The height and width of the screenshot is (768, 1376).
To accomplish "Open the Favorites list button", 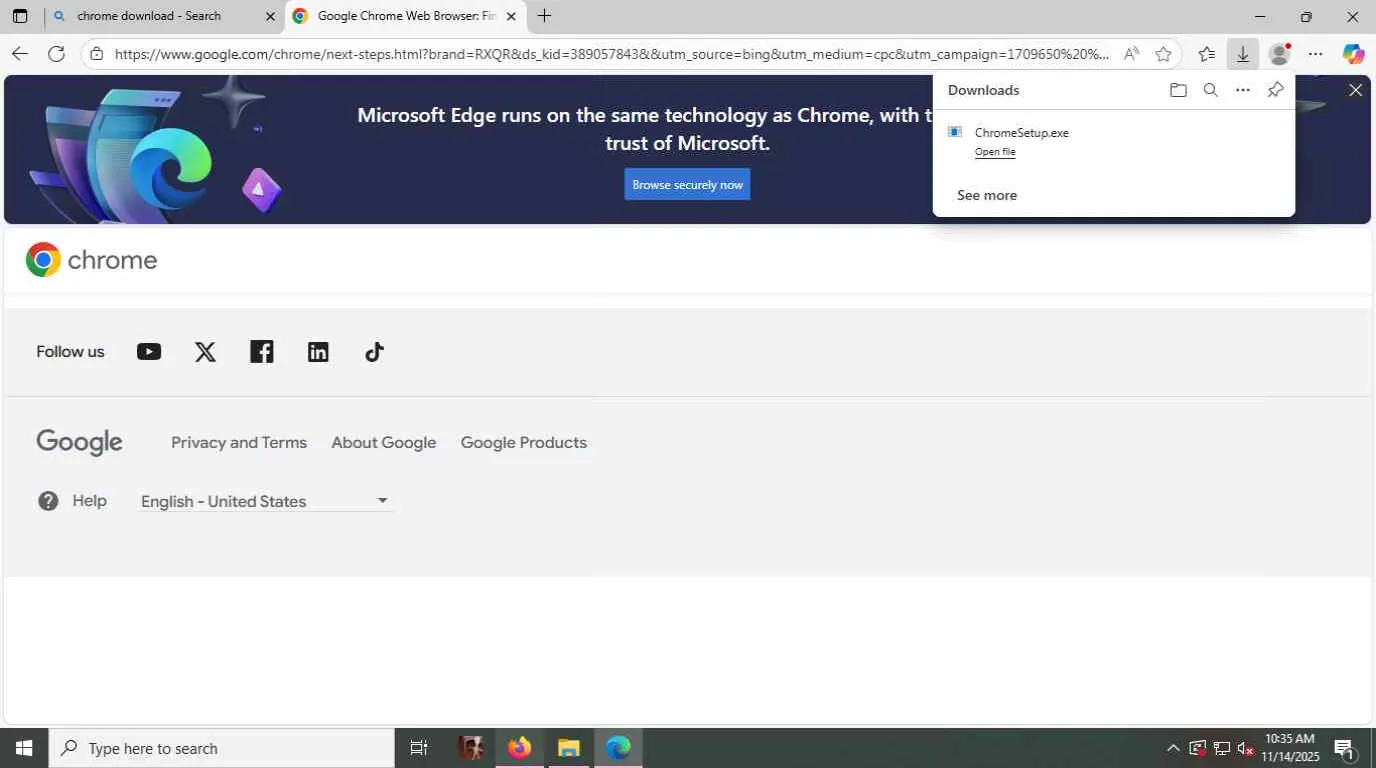I will point(1207,54).
